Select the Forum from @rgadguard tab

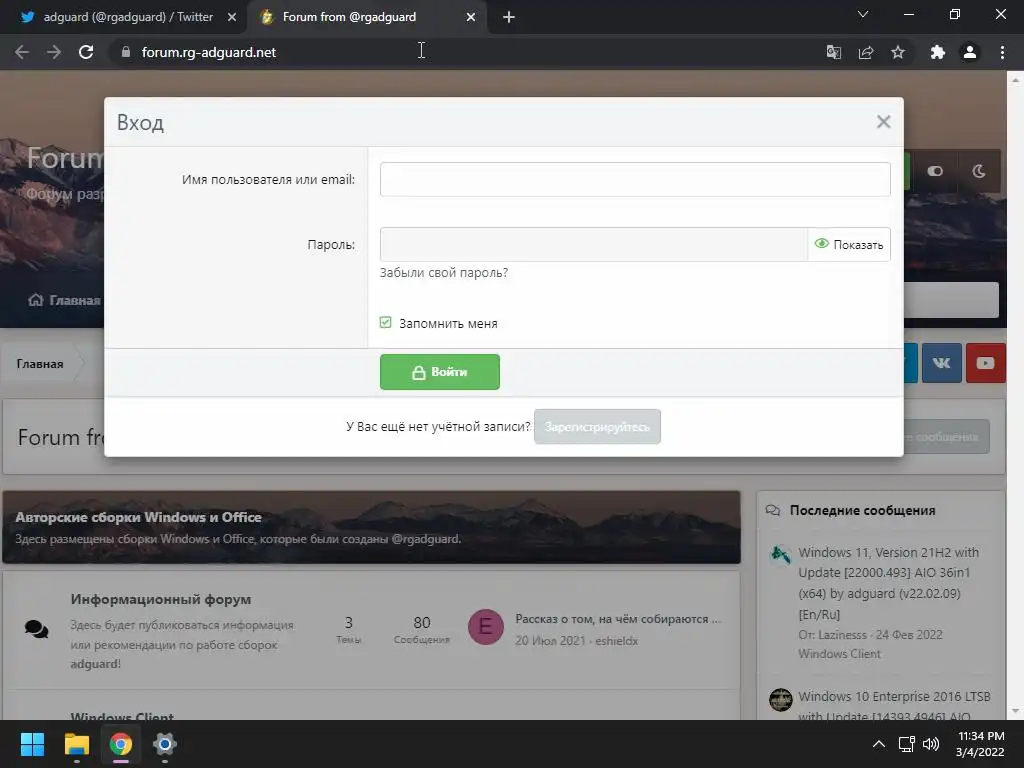click(349, 17)
